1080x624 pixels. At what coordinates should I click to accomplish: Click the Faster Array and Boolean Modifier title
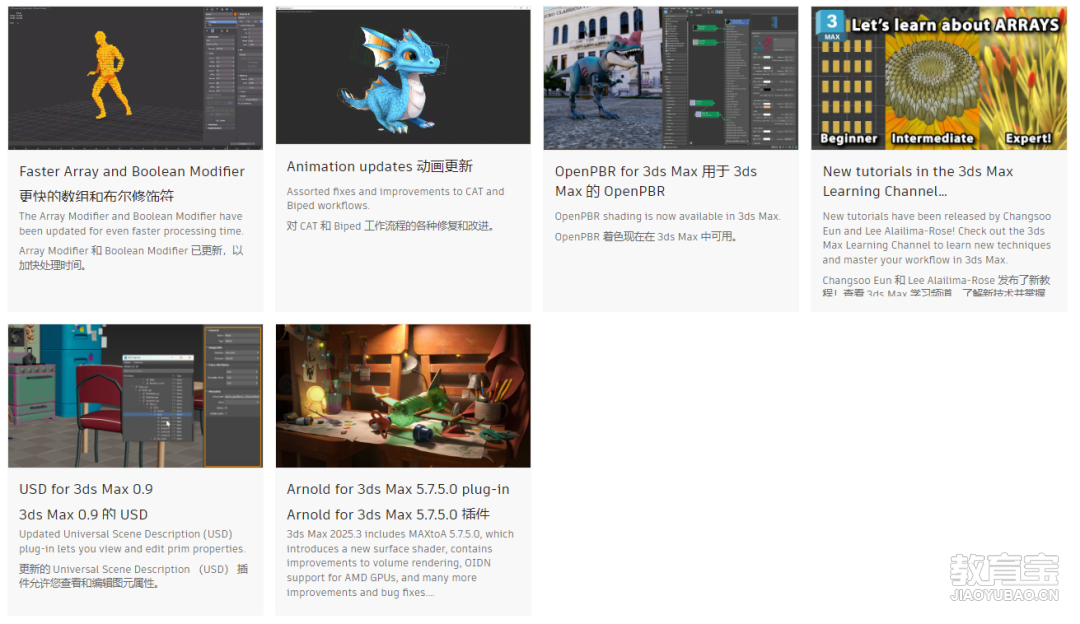point(132,171)
